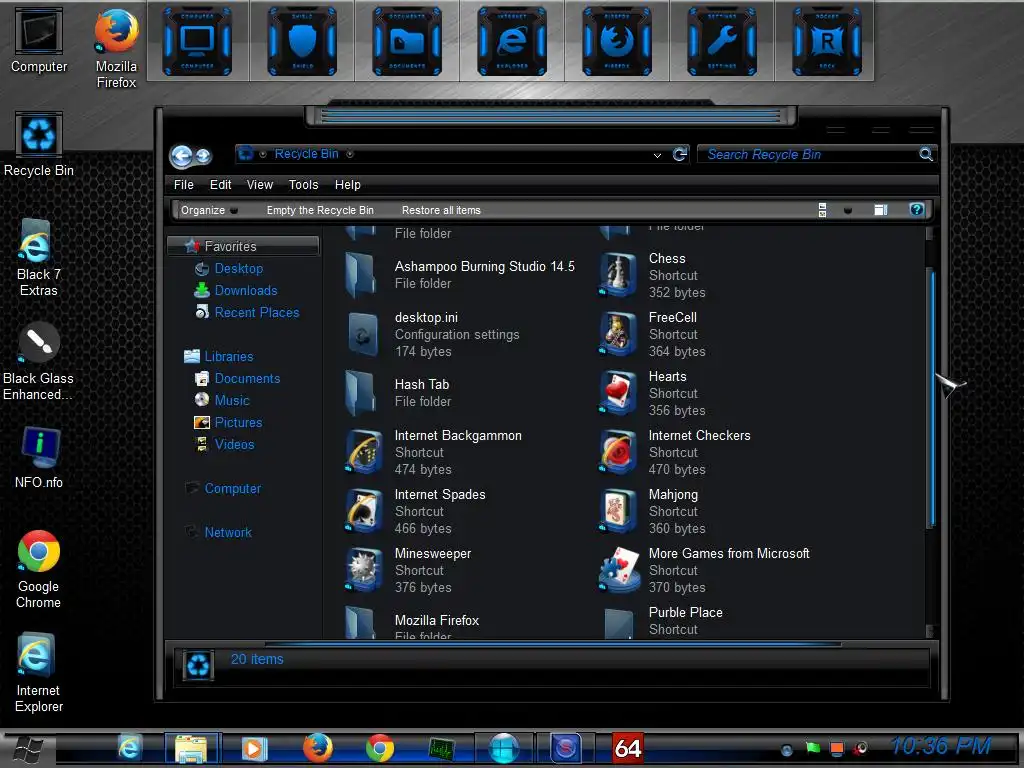Go back with the navigation arrow
Image resolution: width=1024 pixels, height=768 pixels.
[181, 156]
